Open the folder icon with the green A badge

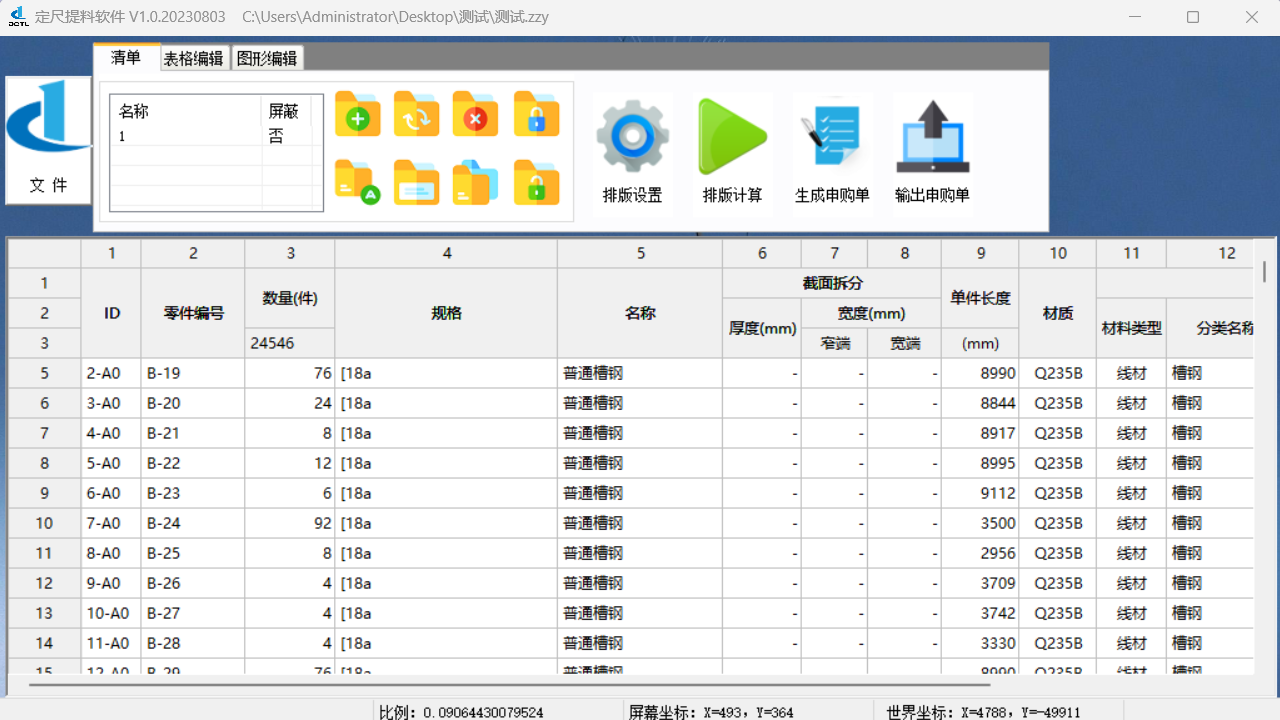[357, 184]
